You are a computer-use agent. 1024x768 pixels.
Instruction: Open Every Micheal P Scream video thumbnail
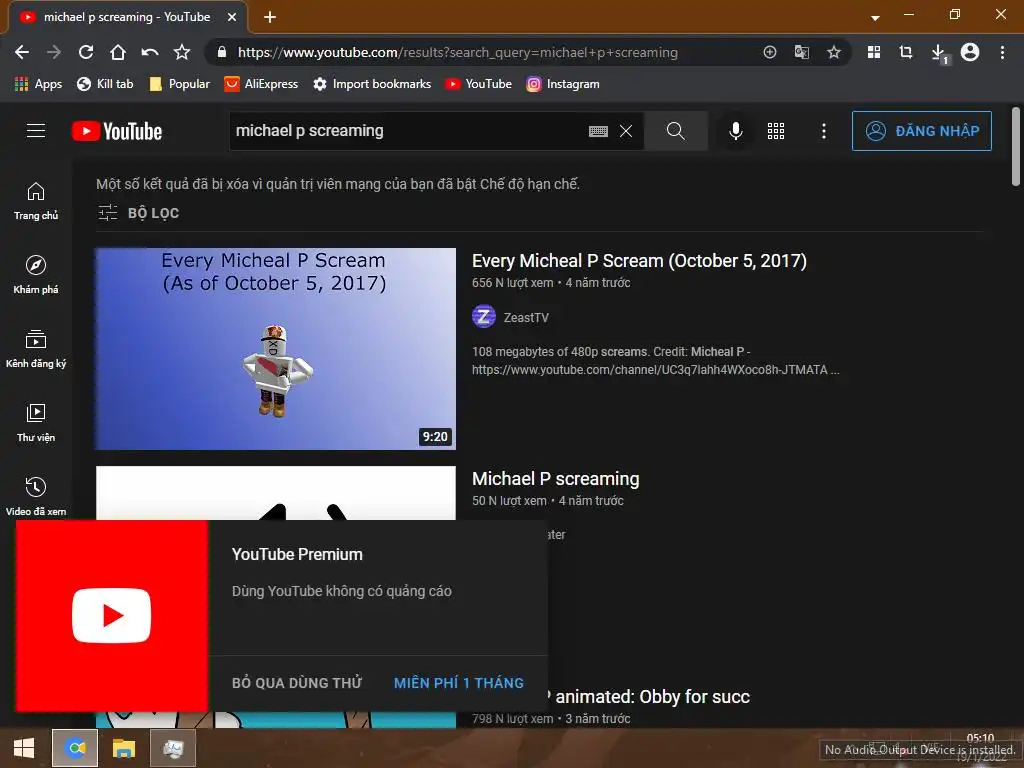coord(276,349)
